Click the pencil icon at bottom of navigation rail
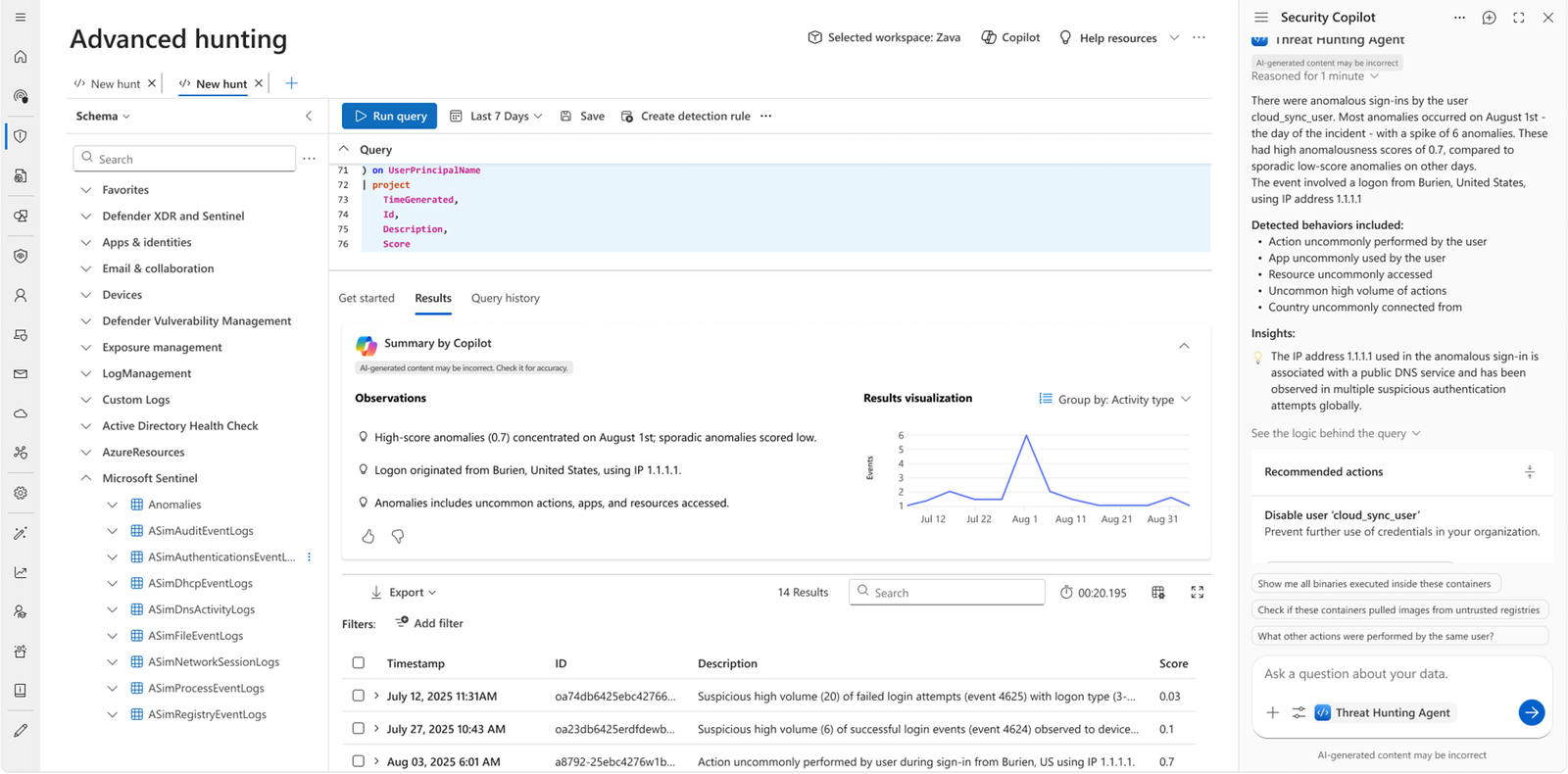This screenshot has height=774, width=1568. (x=21, y=731)
